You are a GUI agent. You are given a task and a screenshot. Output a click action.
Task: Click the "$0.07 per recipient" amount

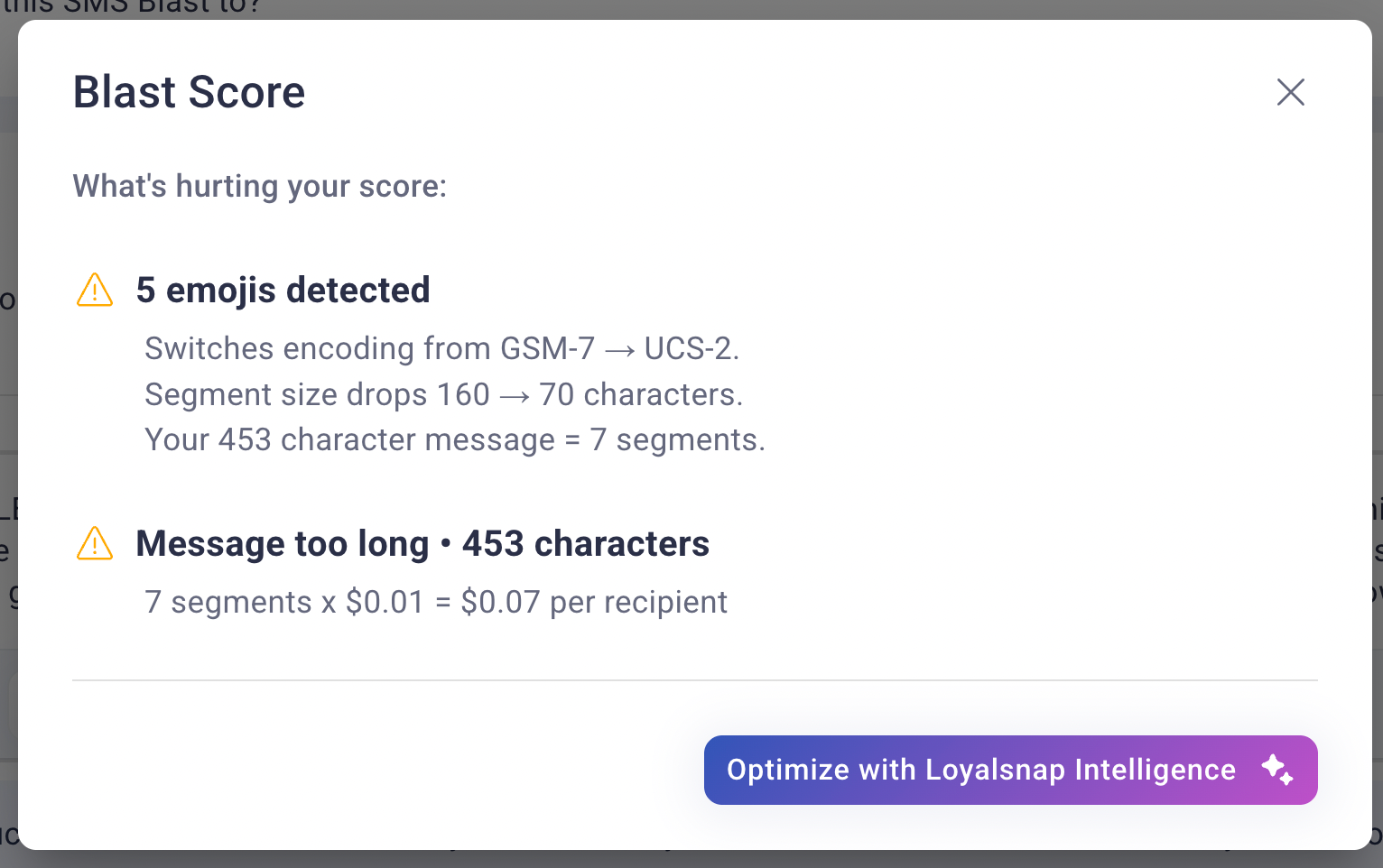[594, 602]
